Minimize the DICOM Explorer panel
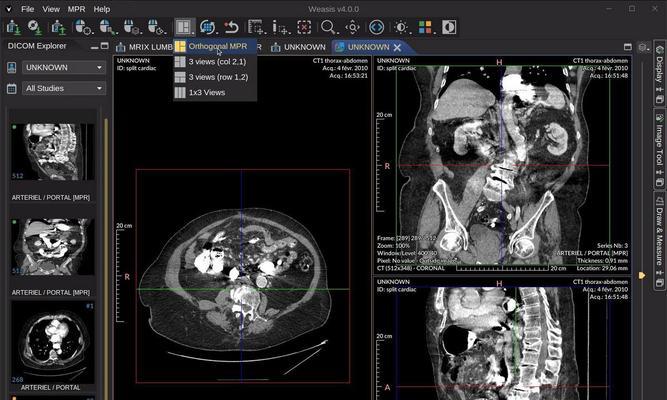The image size is (667, 400). (94, 46)
